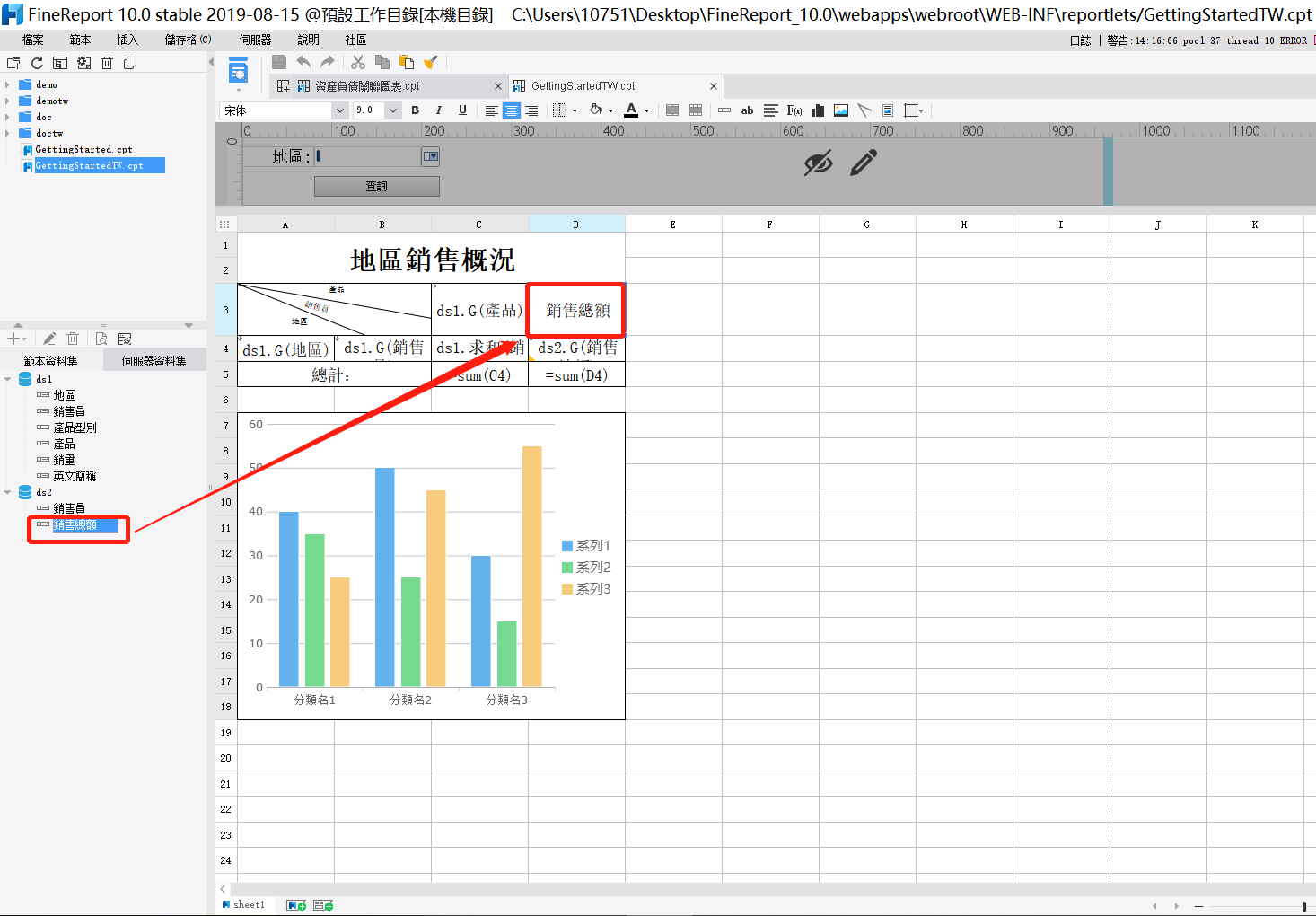Click the format painter brush icon
This screenshot has width=1316, height=916.
point(431,62)
